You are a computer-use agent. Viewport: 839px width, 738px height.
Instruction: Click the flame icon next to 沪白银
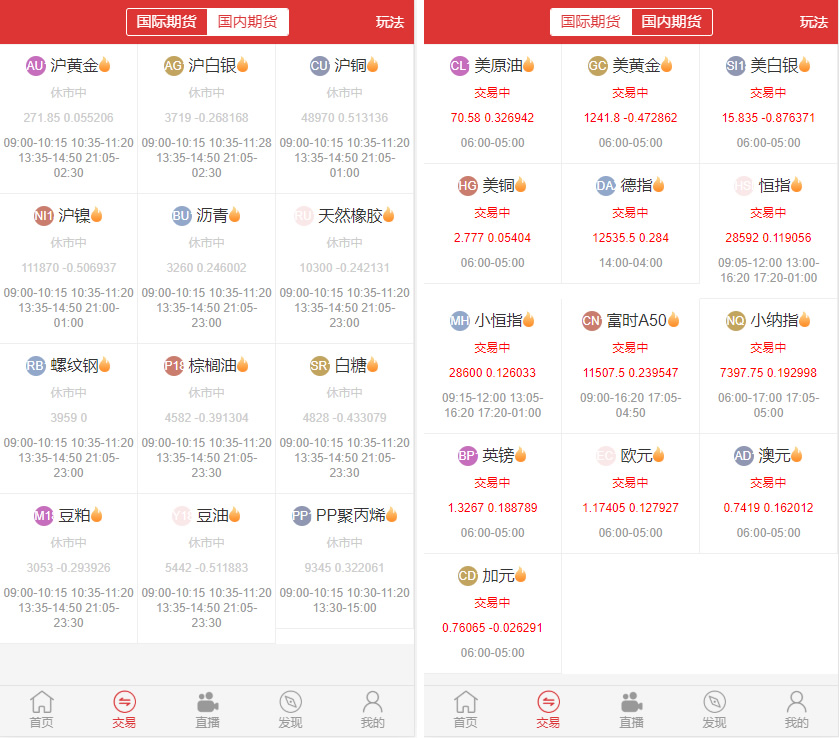click(x=242, y=66)
